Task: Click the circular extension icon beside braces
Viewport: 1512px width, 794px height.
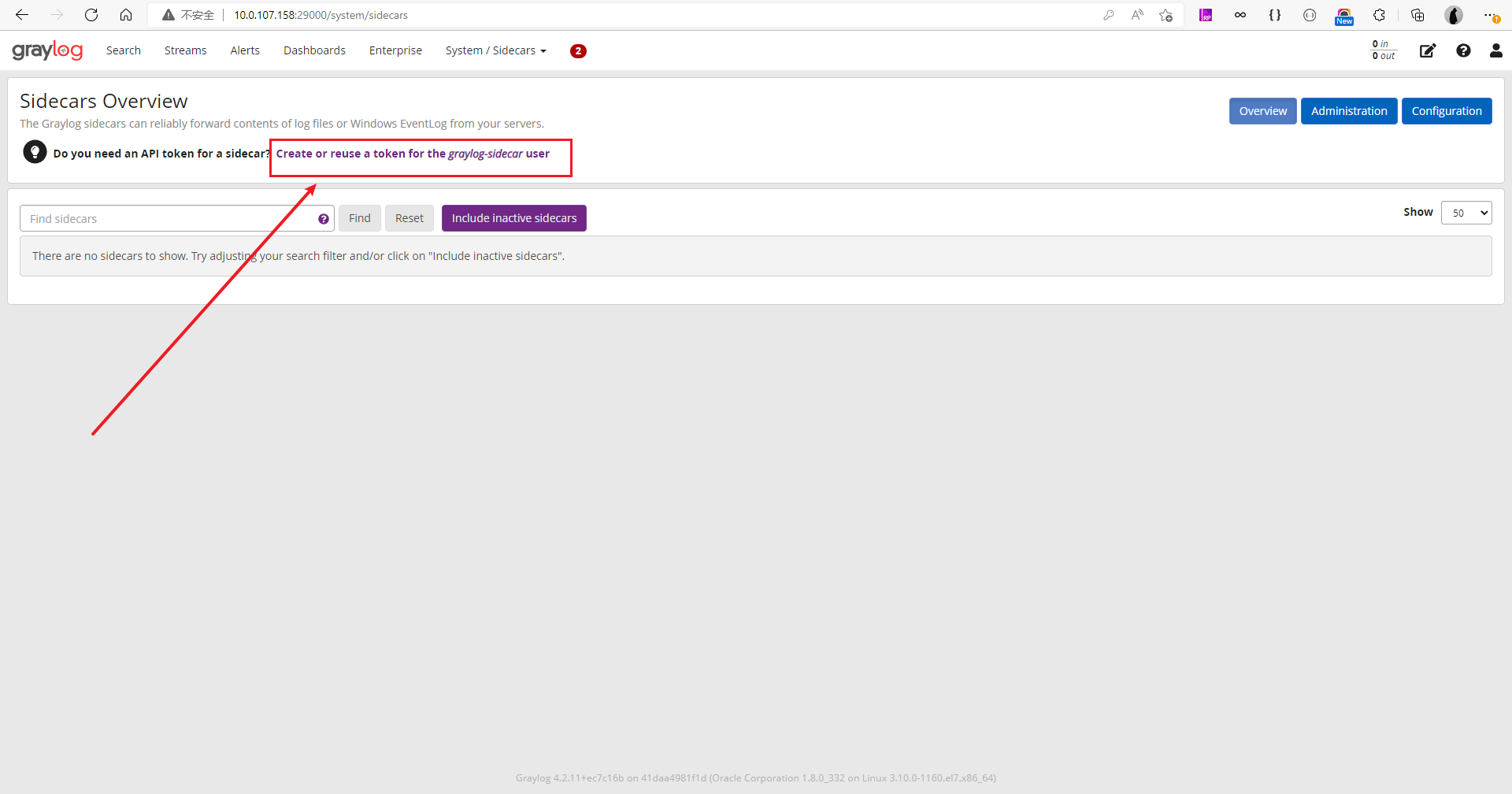Action: click(1310, 15)
